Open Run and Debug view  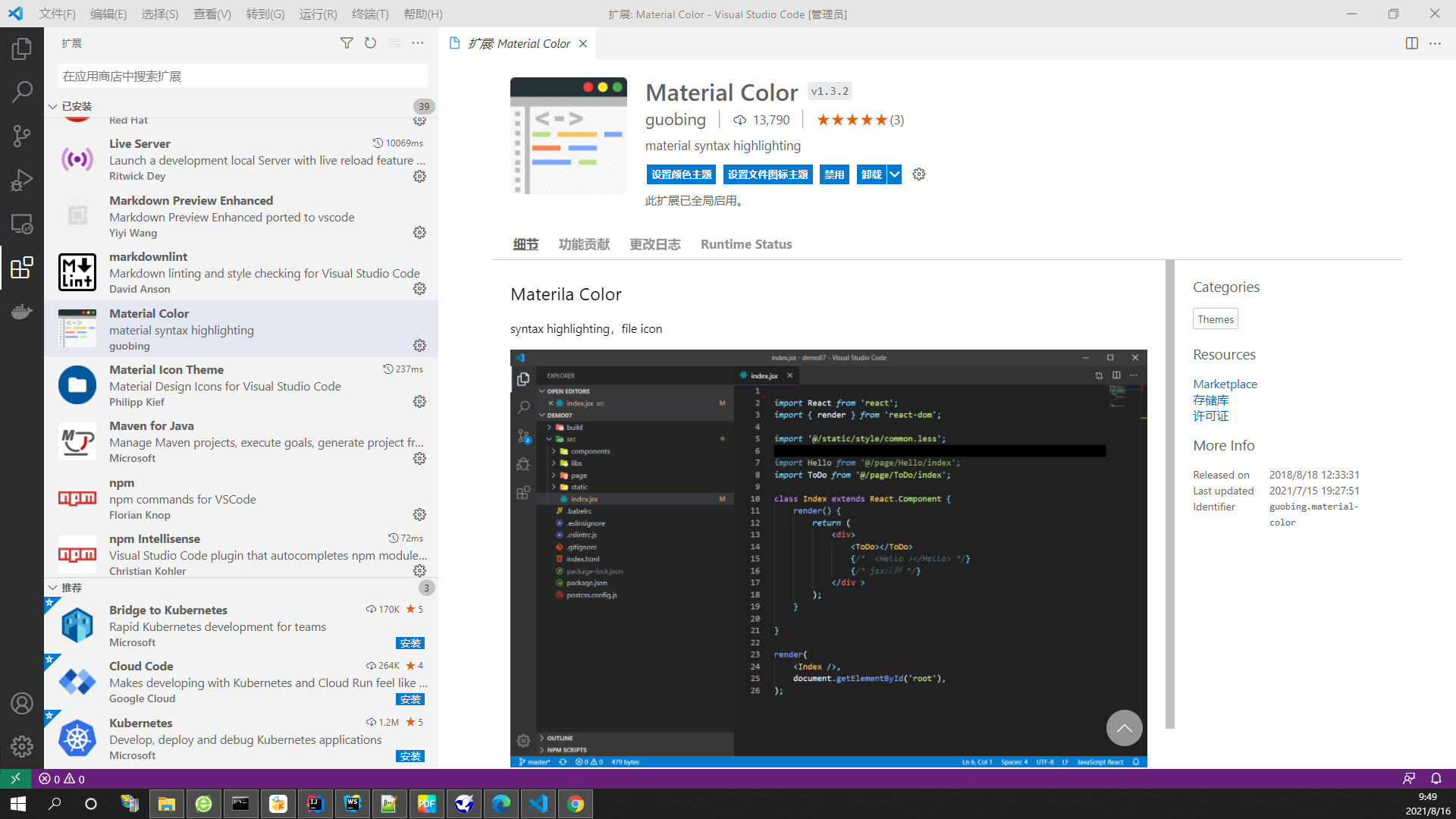pyautogui.click(x=22, y=180)
